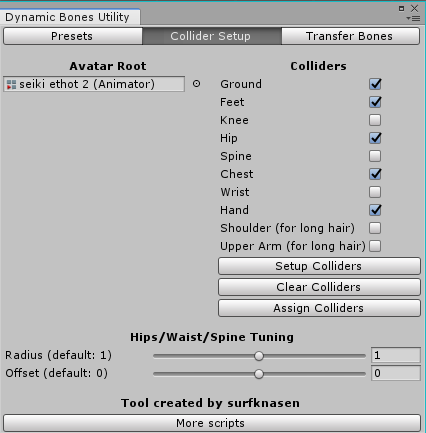
Task: Click the Radius slider handle
Action: point(259,356)
